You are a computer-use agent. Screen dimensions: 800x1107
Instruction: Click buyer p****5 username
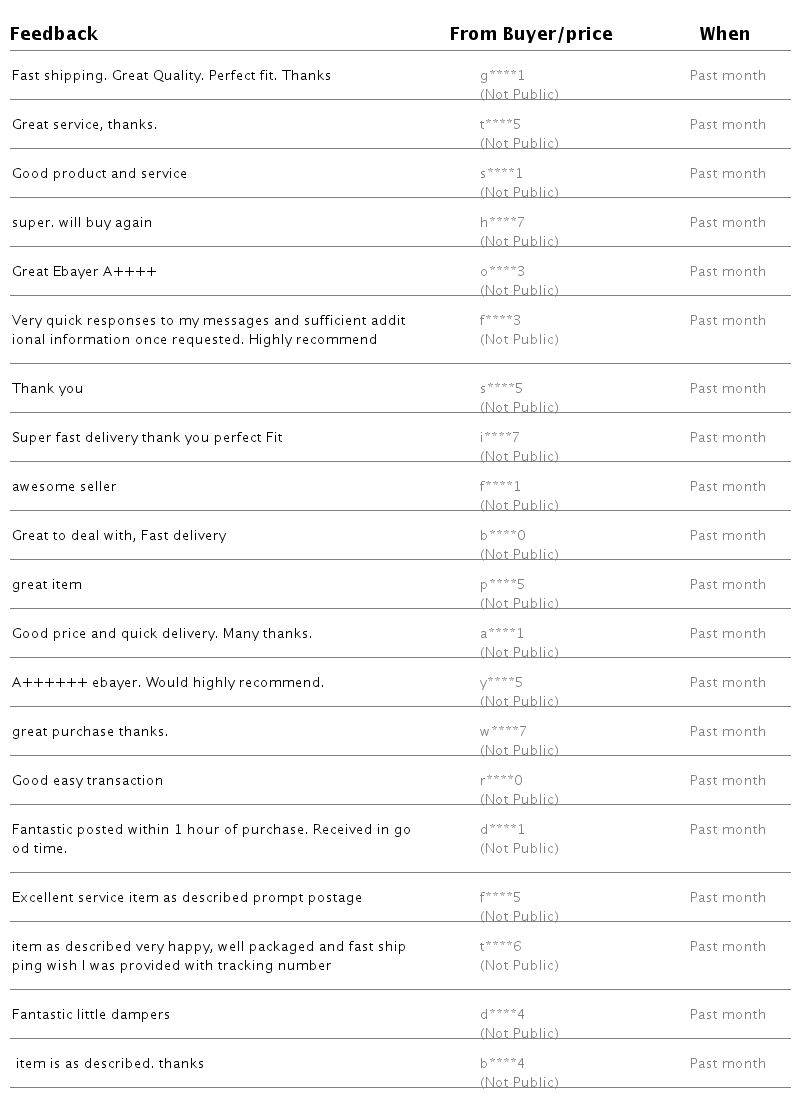502,585
